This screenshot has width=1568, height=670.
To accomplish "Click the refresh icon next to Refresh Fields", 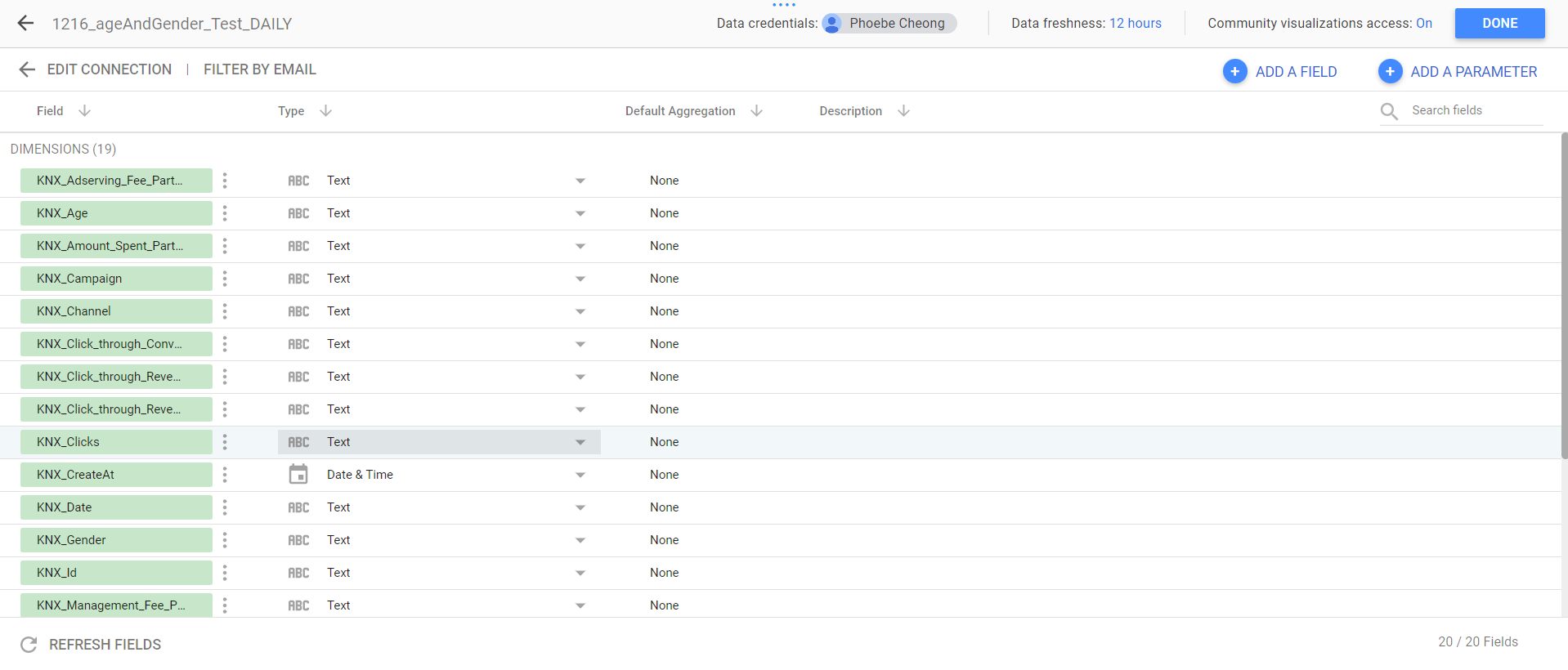I will click(29, 645).
